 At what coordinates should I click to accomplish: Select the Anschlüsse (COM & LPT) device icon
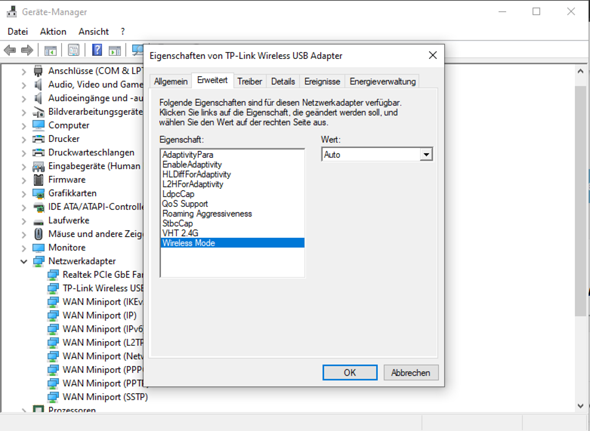[38, 71]
